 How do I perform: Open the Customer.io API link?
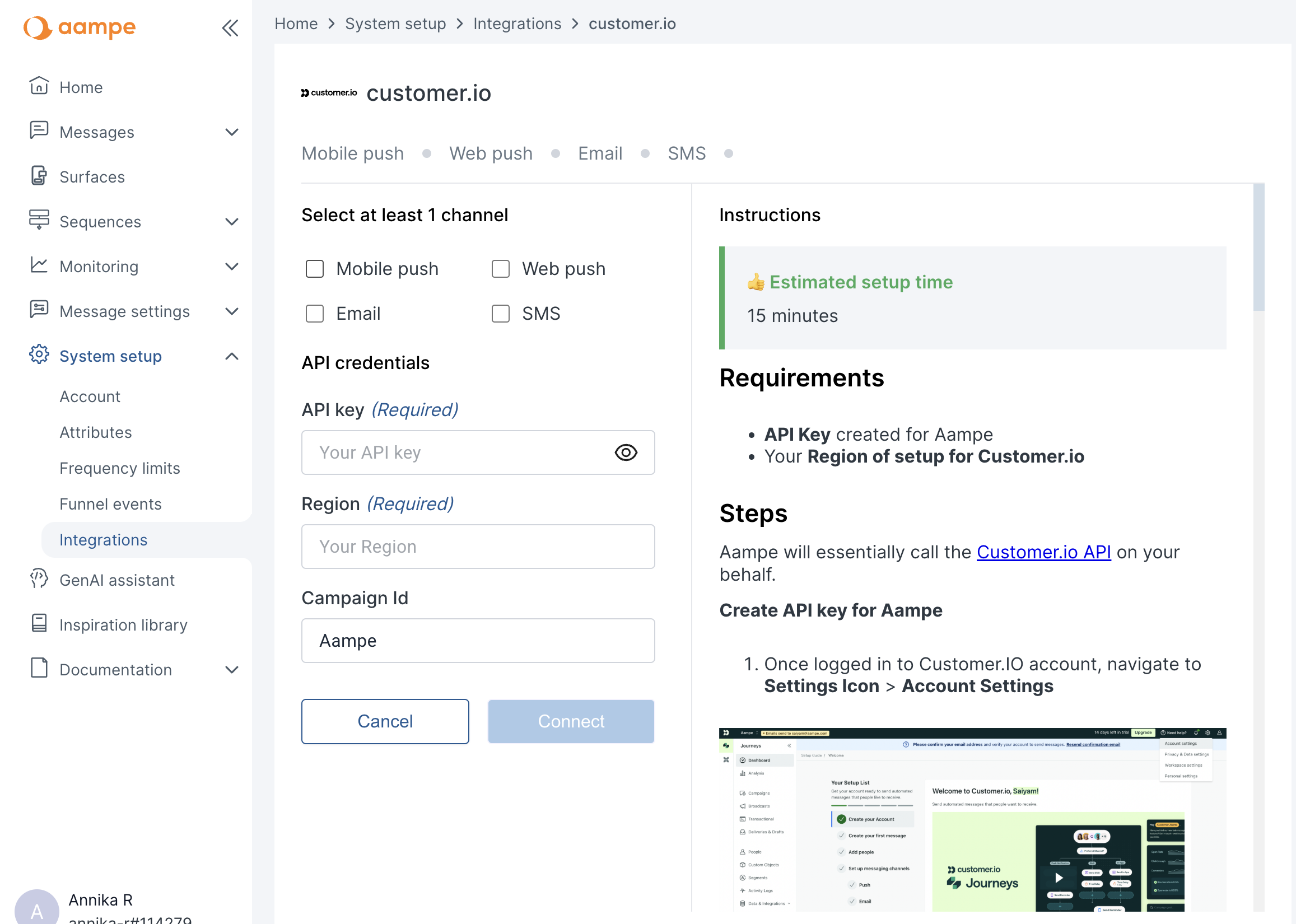1043,552
